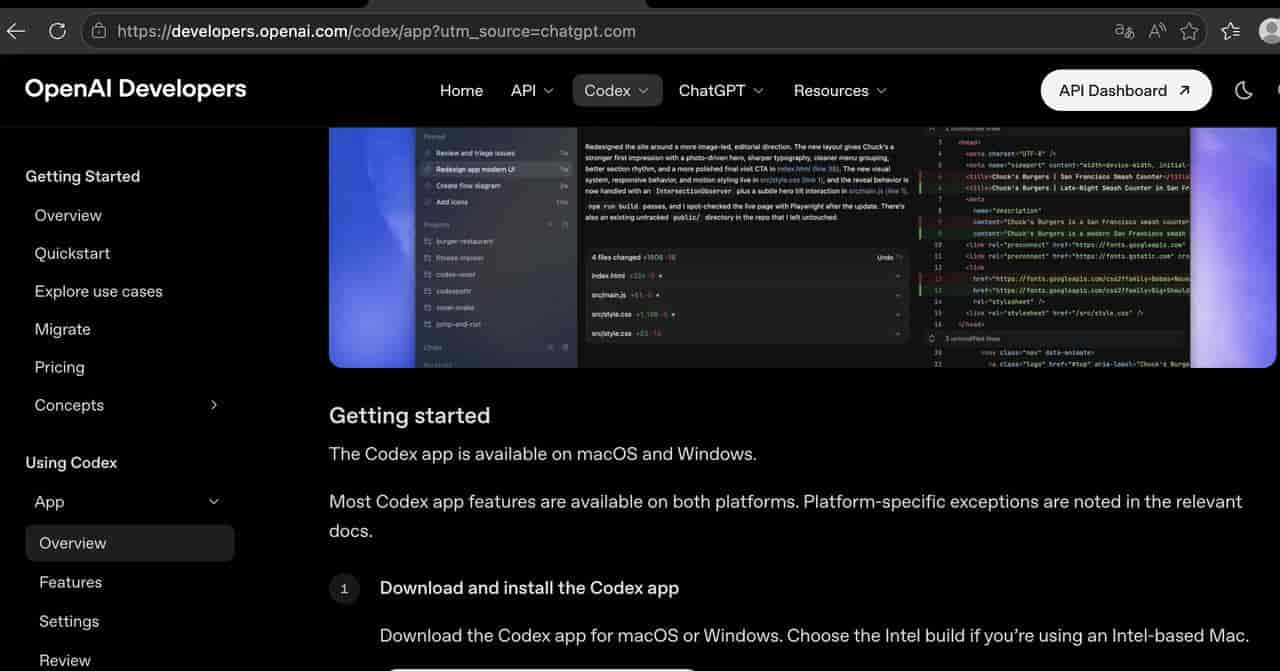
Task: Select Explore use cases in sidebar
Action: 98,291
